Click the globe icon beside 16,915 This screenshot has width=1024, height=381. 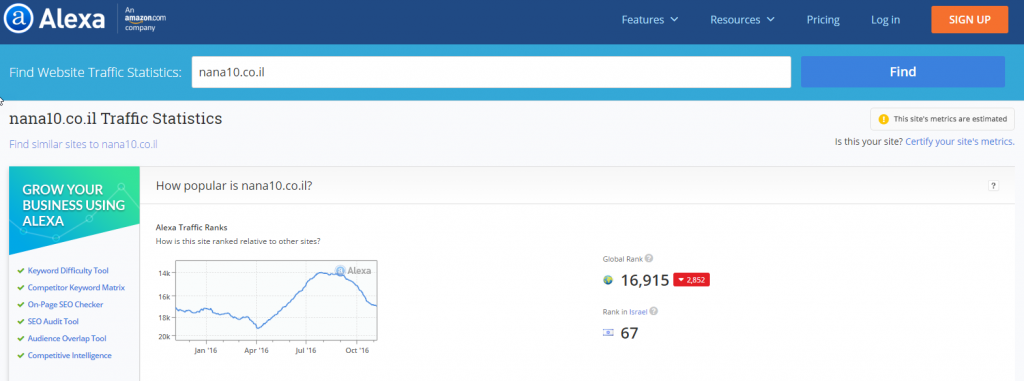point(608,280)
